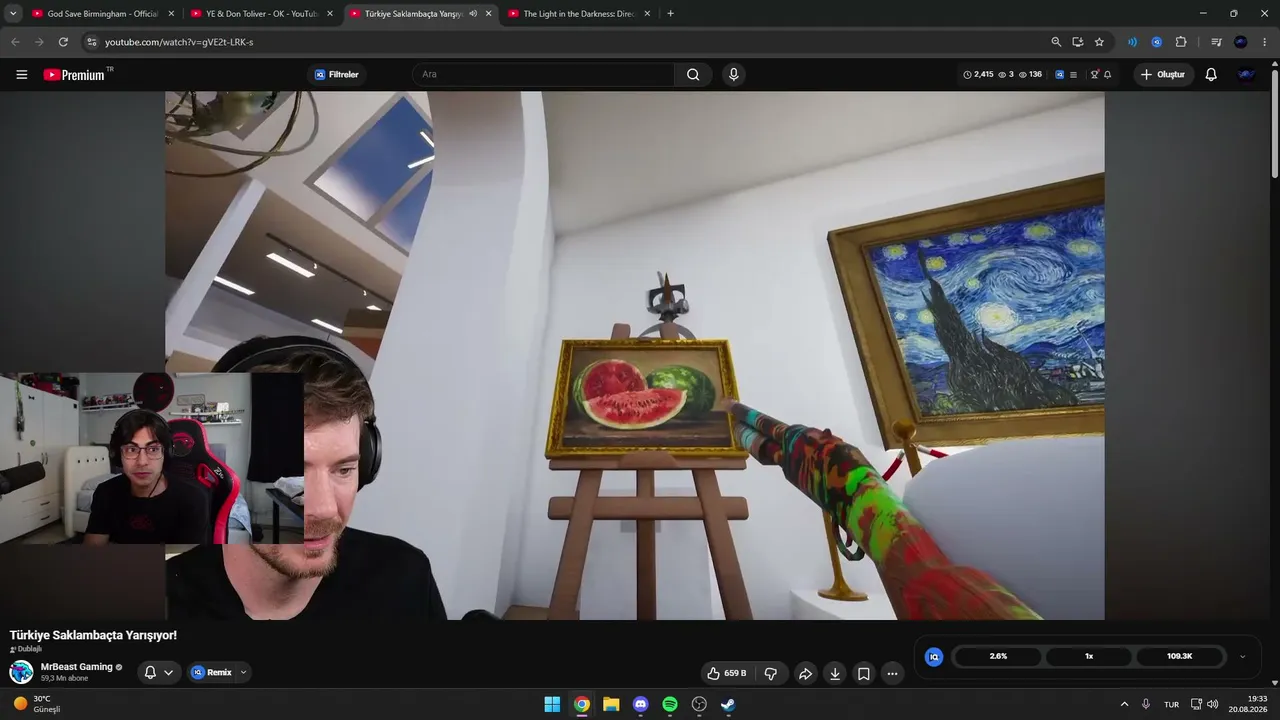
Task: Click the install app icon in address bar
Action: coord(1078,42)
